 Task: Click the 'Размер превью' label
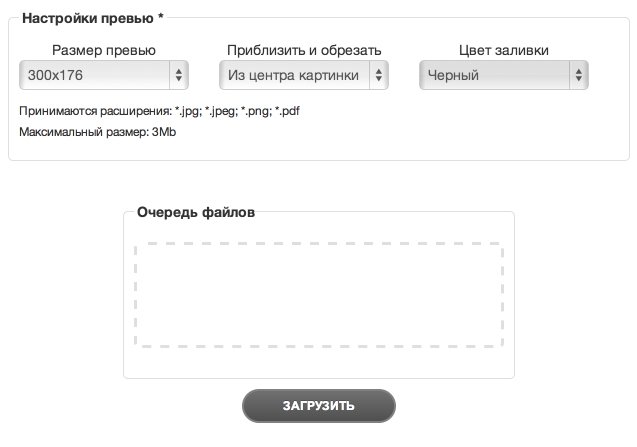pyautogui.click(x=104, y=50)
